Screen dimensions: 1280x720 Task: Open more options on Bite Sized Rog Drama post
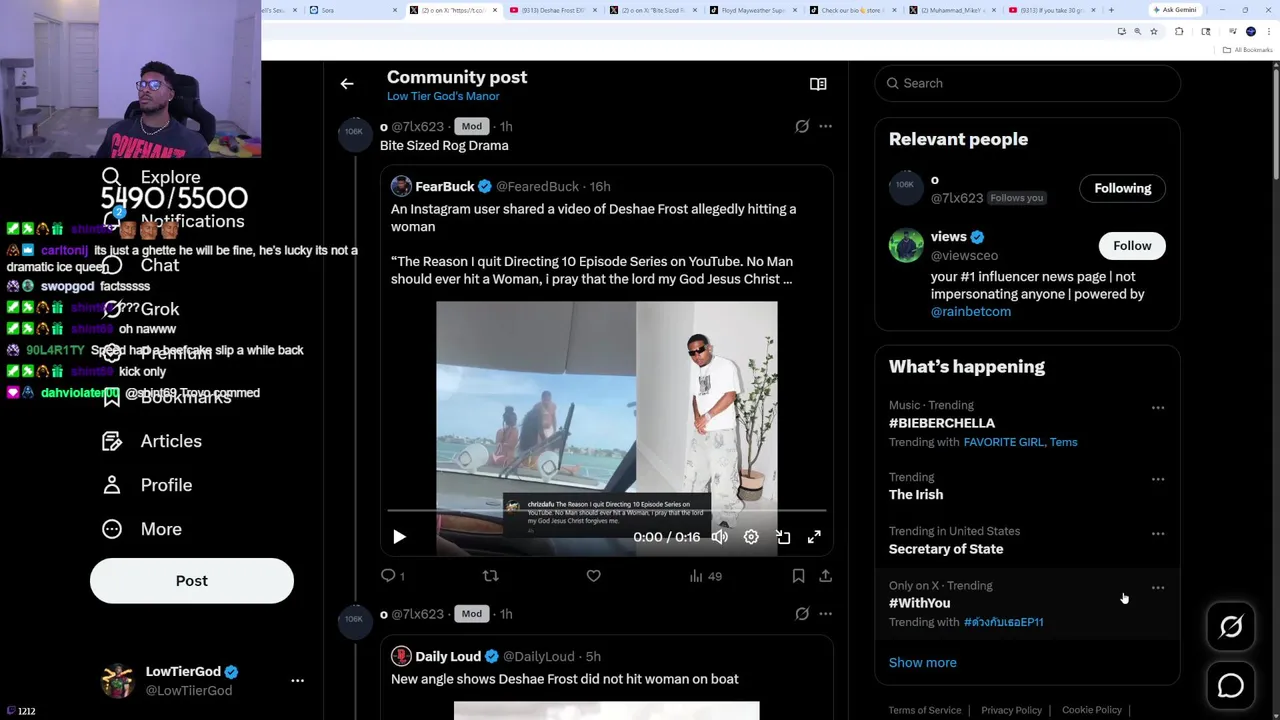tap(825, 126)
